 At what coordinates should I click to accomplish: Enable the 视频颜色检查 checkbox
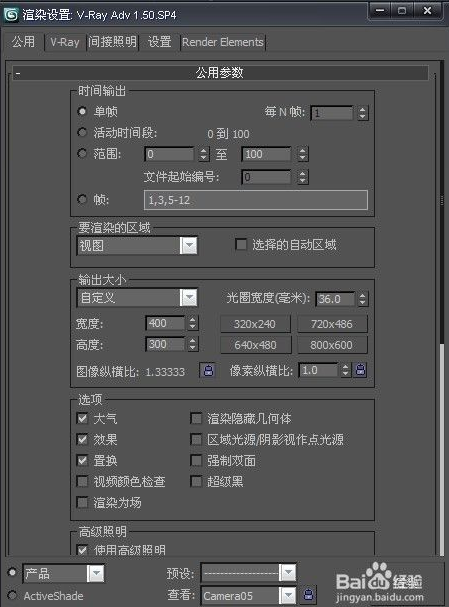click(82, 481)
